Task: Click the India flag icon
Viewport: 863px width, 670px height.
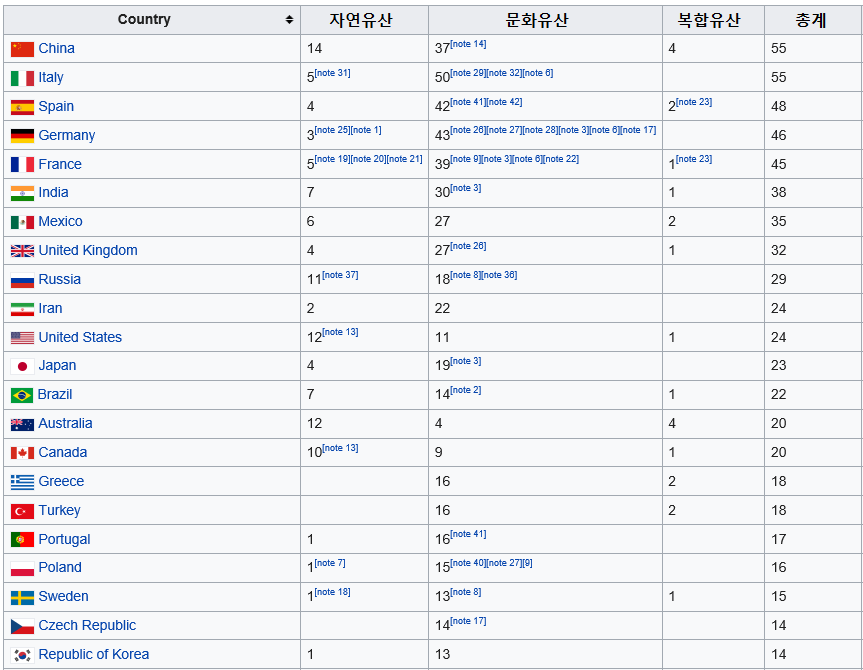Action: pyautogui.click(x=23, y=193)
